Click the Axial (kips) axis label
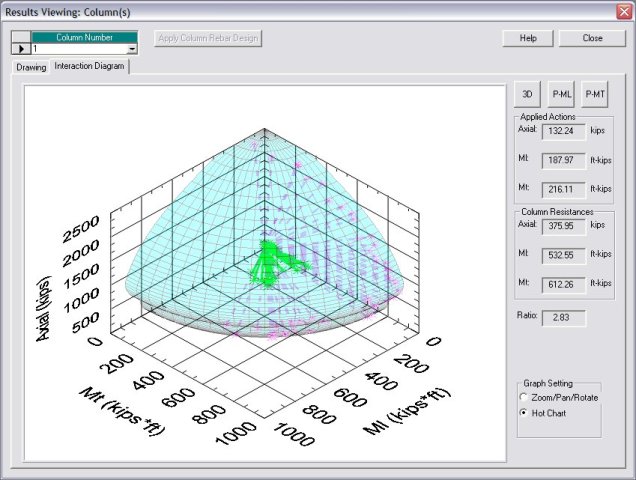Viewport: 636px width, 480px height. point(44,309)
